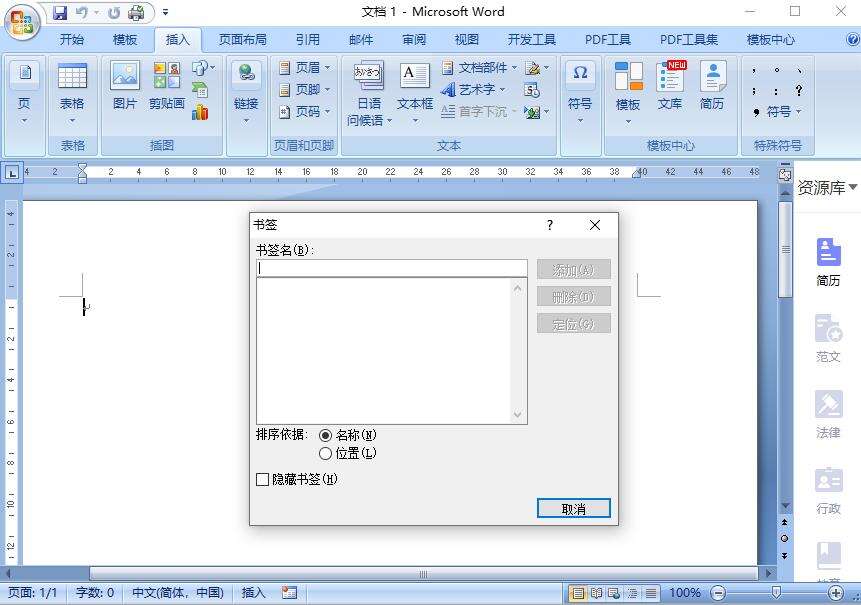Click the bookmark dialog help question mark
The image size is (861, 605).
pyautogui.click(x=550, y=225)
